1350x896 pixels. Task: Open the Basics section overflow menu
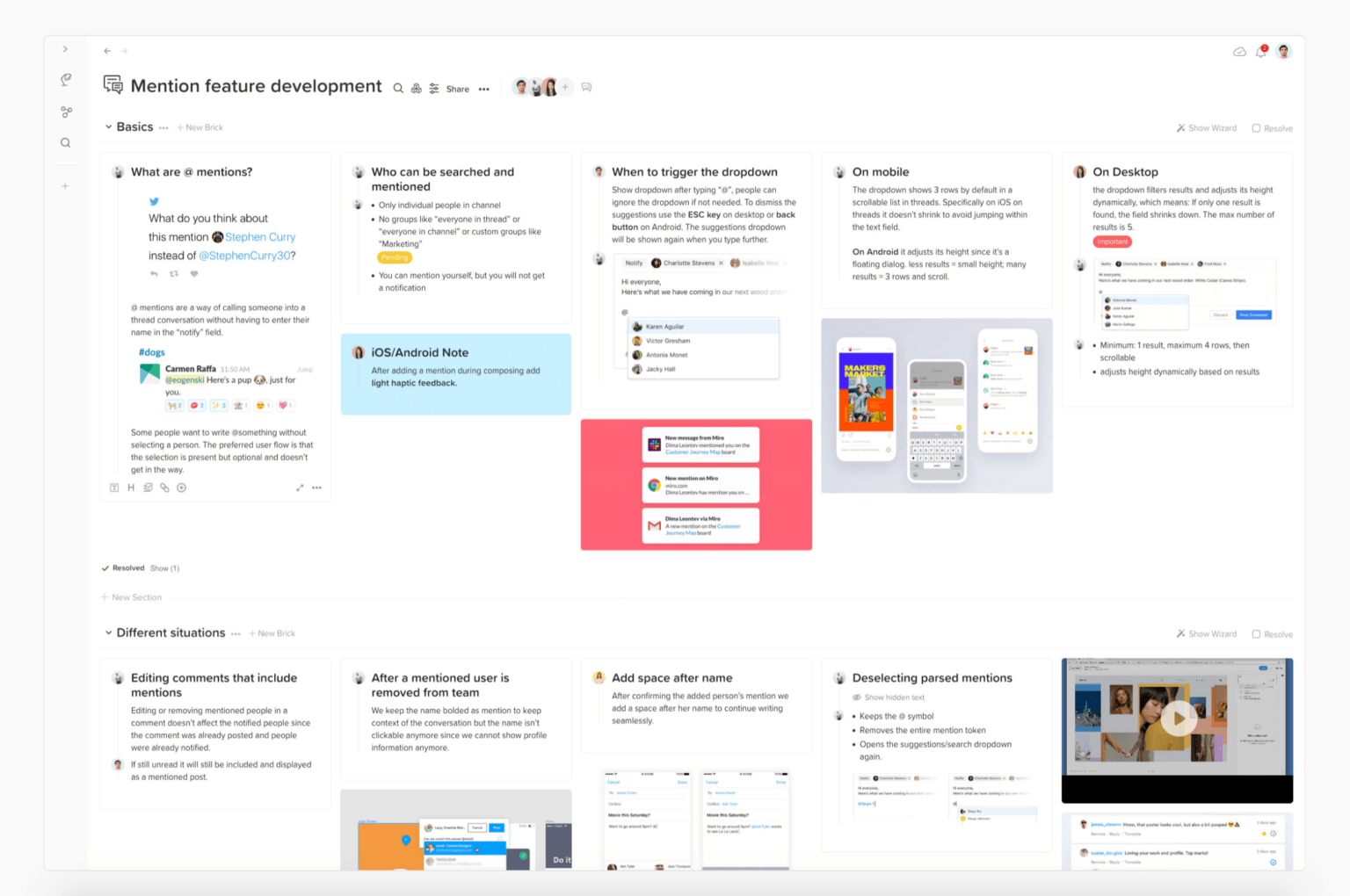165,127
